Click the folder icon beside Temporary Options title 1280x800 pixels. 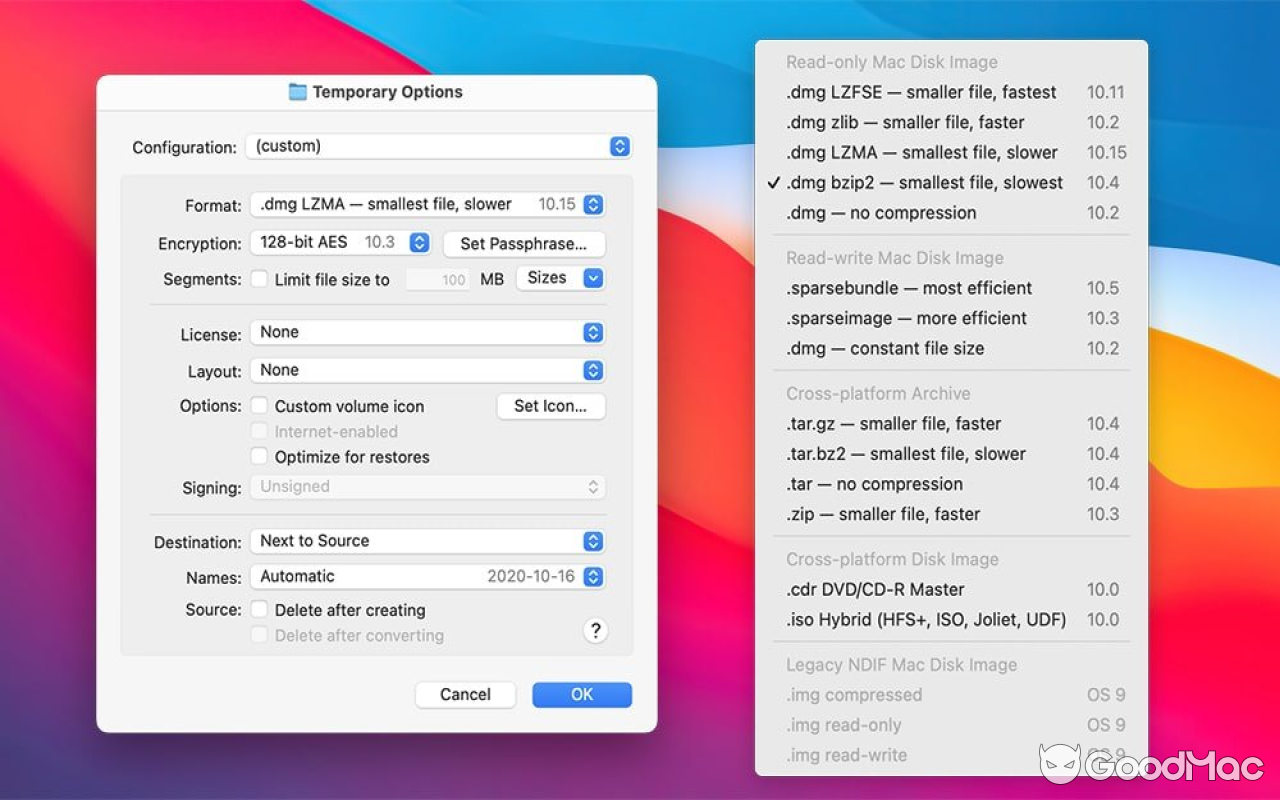click(299, 91)
